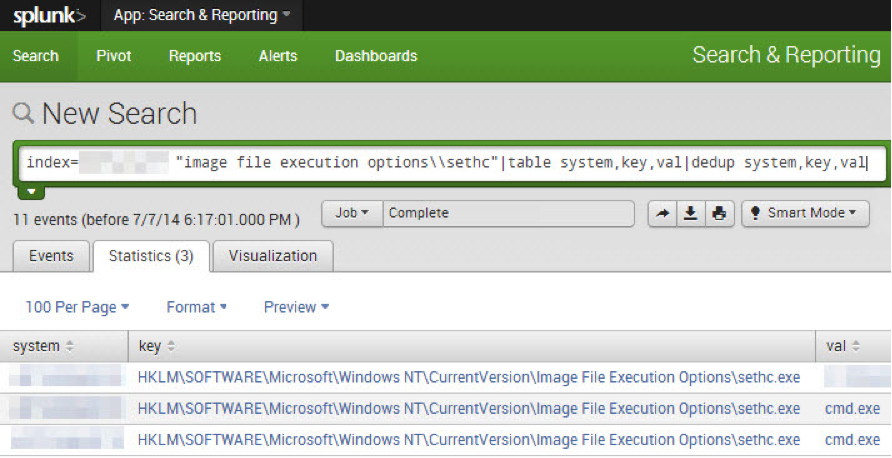Screen dimensions: 892x458
Task: Click the Splunk logo
Action: click(49, 15)
